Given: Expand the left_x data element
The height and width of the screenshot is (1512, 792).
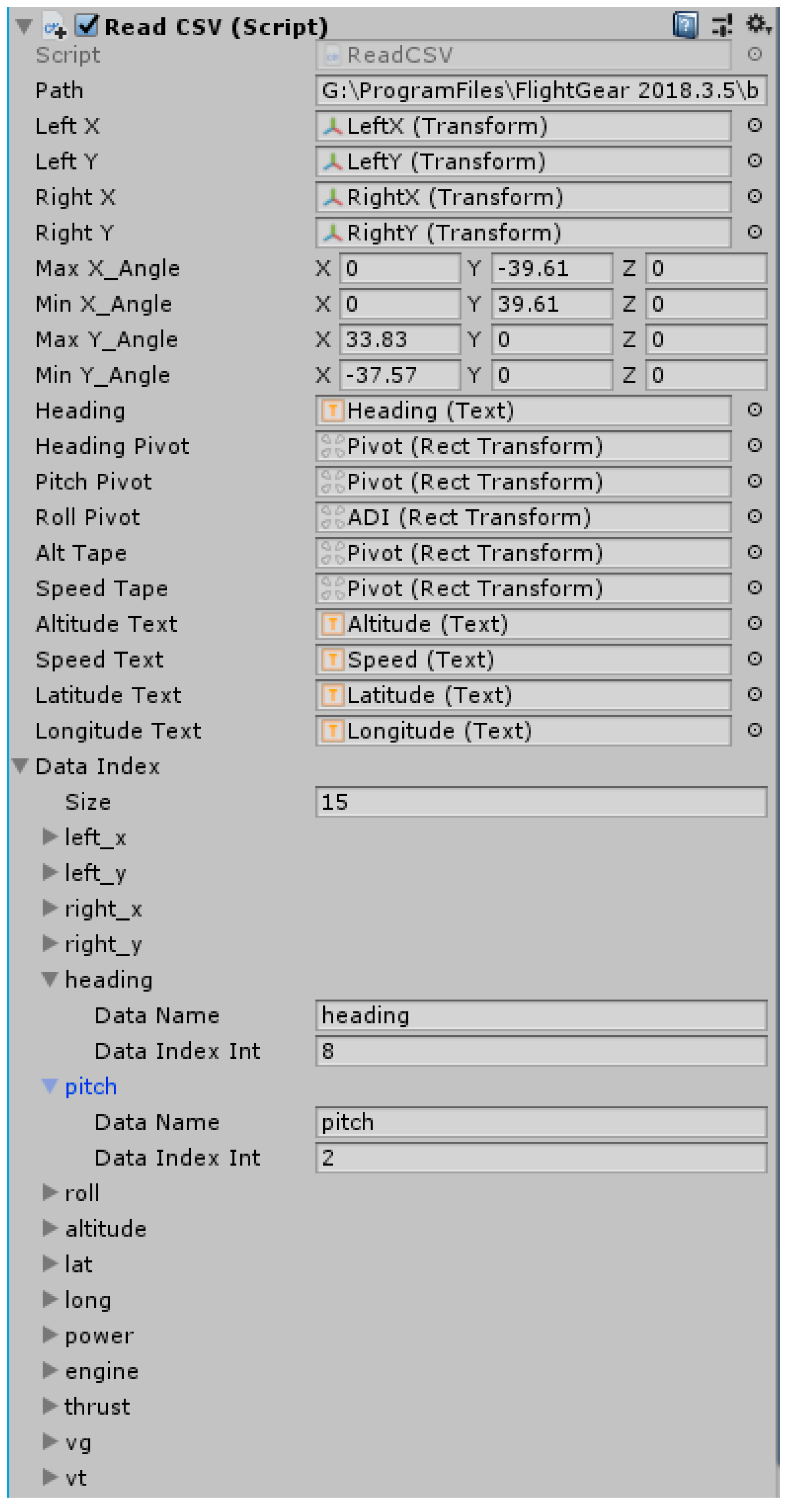Looking at the screenshot, I should point(50,837).
